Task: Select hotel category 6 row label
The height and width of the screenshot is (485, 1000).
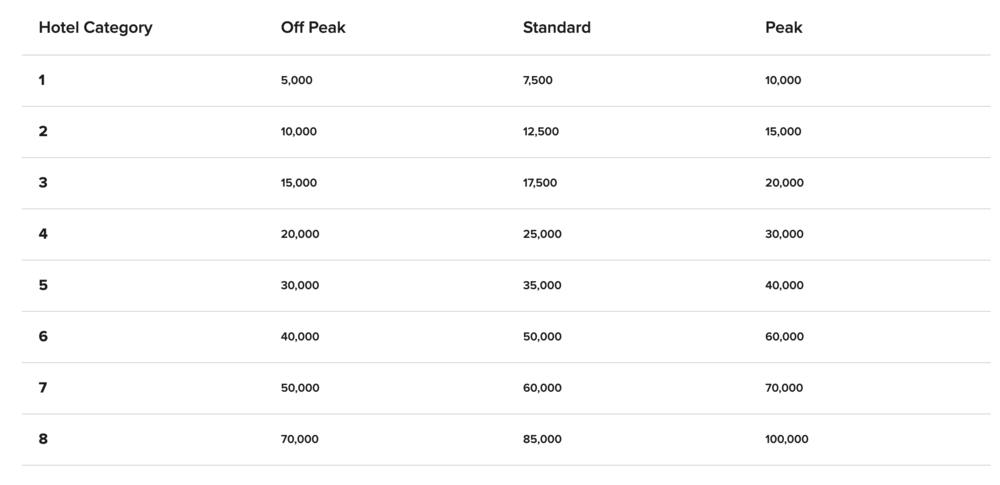Action: [x=43, y=336]
